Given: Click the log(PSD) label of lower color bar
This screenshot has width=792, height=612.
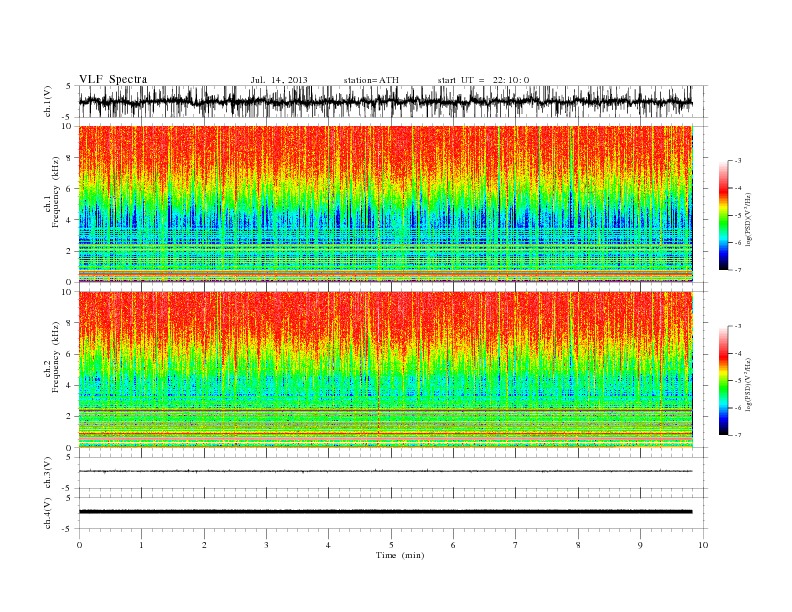Looking at the screenshot, I should tap(748, 385).
